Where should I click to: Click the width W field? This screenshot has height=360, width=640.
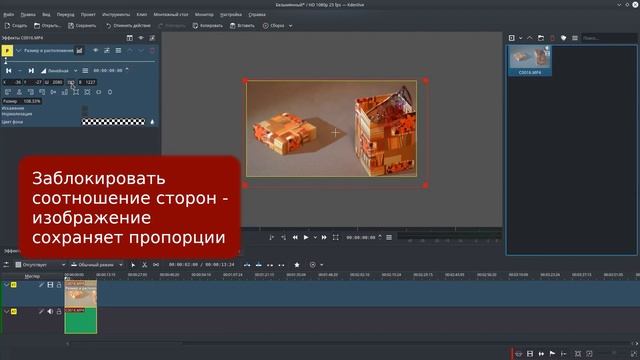53,82
